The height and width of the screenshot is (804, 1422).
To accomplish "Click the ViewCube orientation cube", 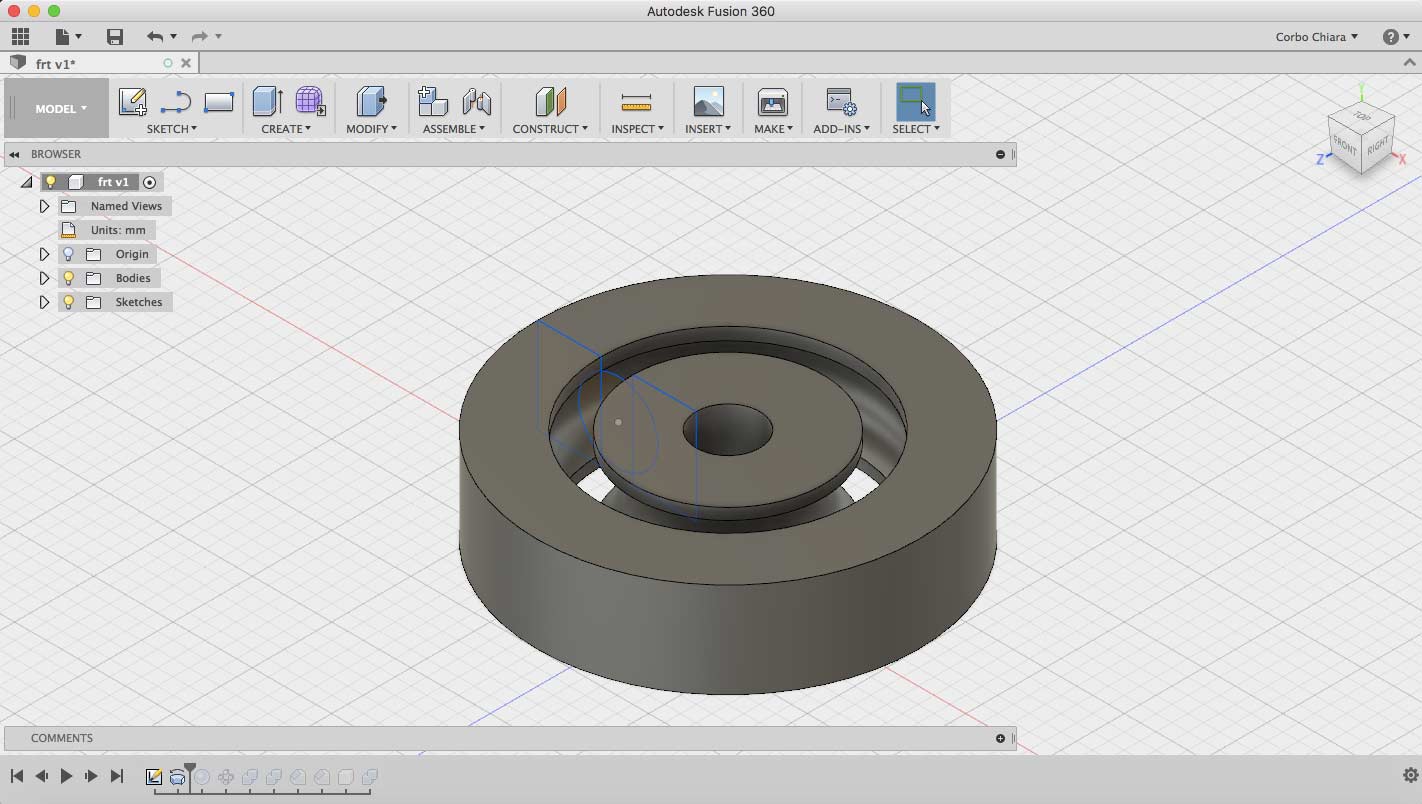I will point(1362,140).
